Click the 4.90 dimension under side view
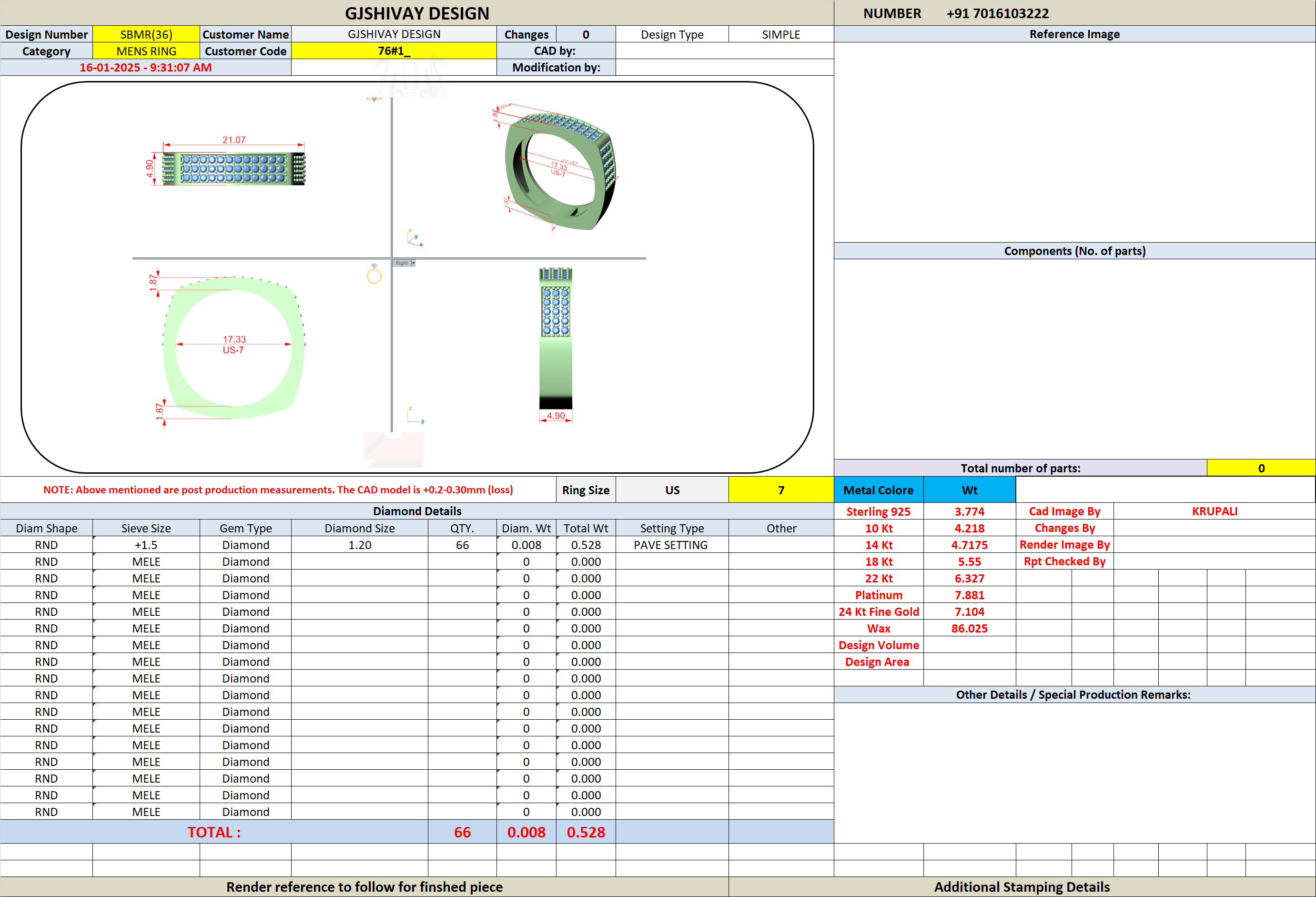The width and height of the screenshot is (1316, 897). point(556,416)
